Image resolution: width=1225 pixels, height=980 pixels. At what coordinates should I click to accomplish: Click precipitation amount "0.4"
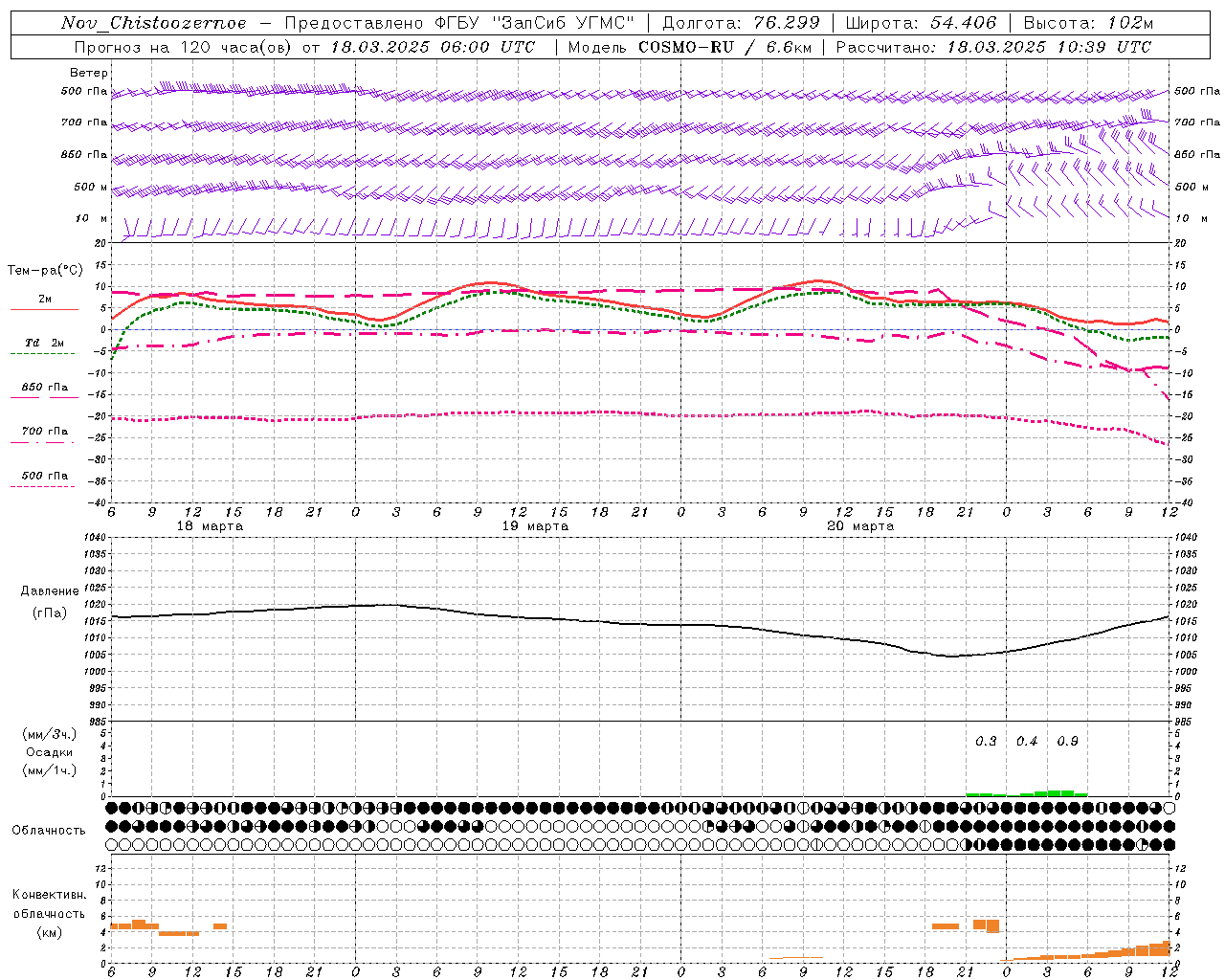point(1027,742)
